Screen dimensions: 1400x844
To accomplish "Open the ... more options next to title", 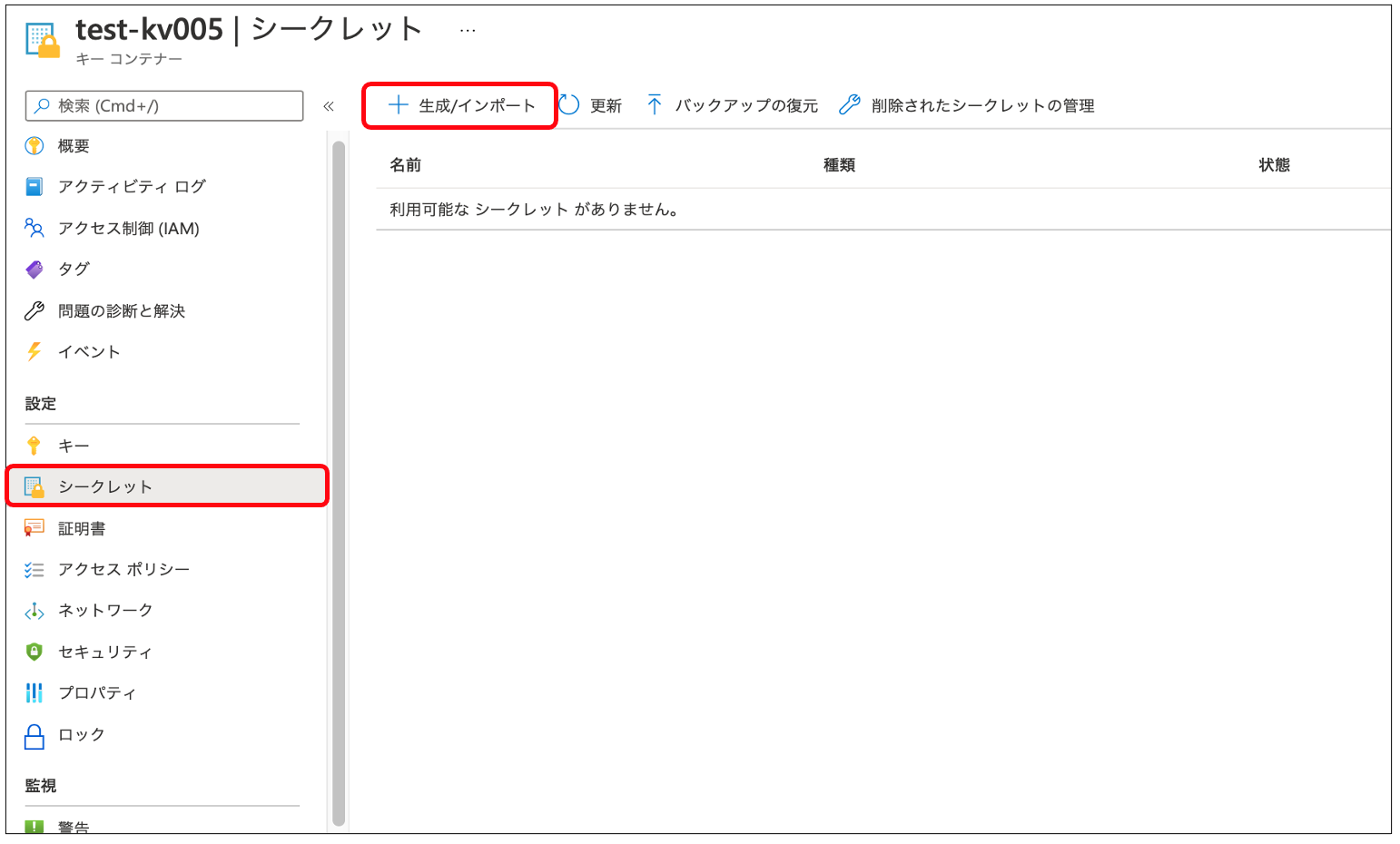I will click(x=467, y=29).
